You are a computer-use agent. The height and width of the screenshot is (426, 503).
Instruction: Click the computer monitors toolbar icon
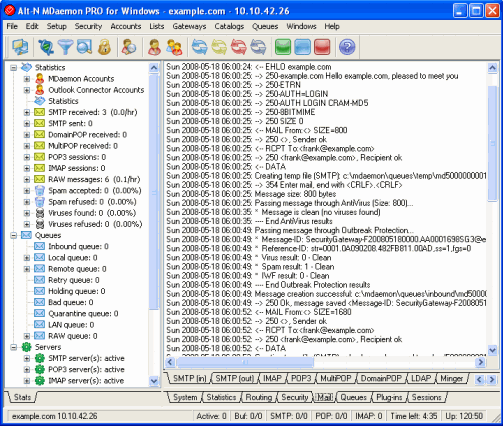pyautogui.click(x=20, y=47)
